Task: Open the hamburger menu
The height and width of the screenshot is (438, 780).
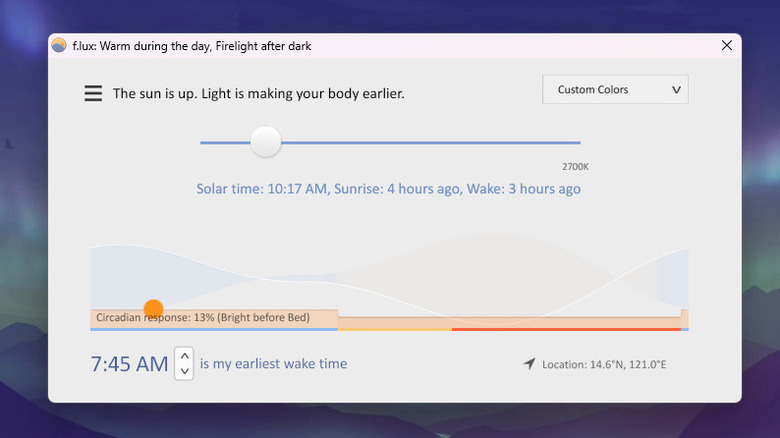Action: click(93, 93)
